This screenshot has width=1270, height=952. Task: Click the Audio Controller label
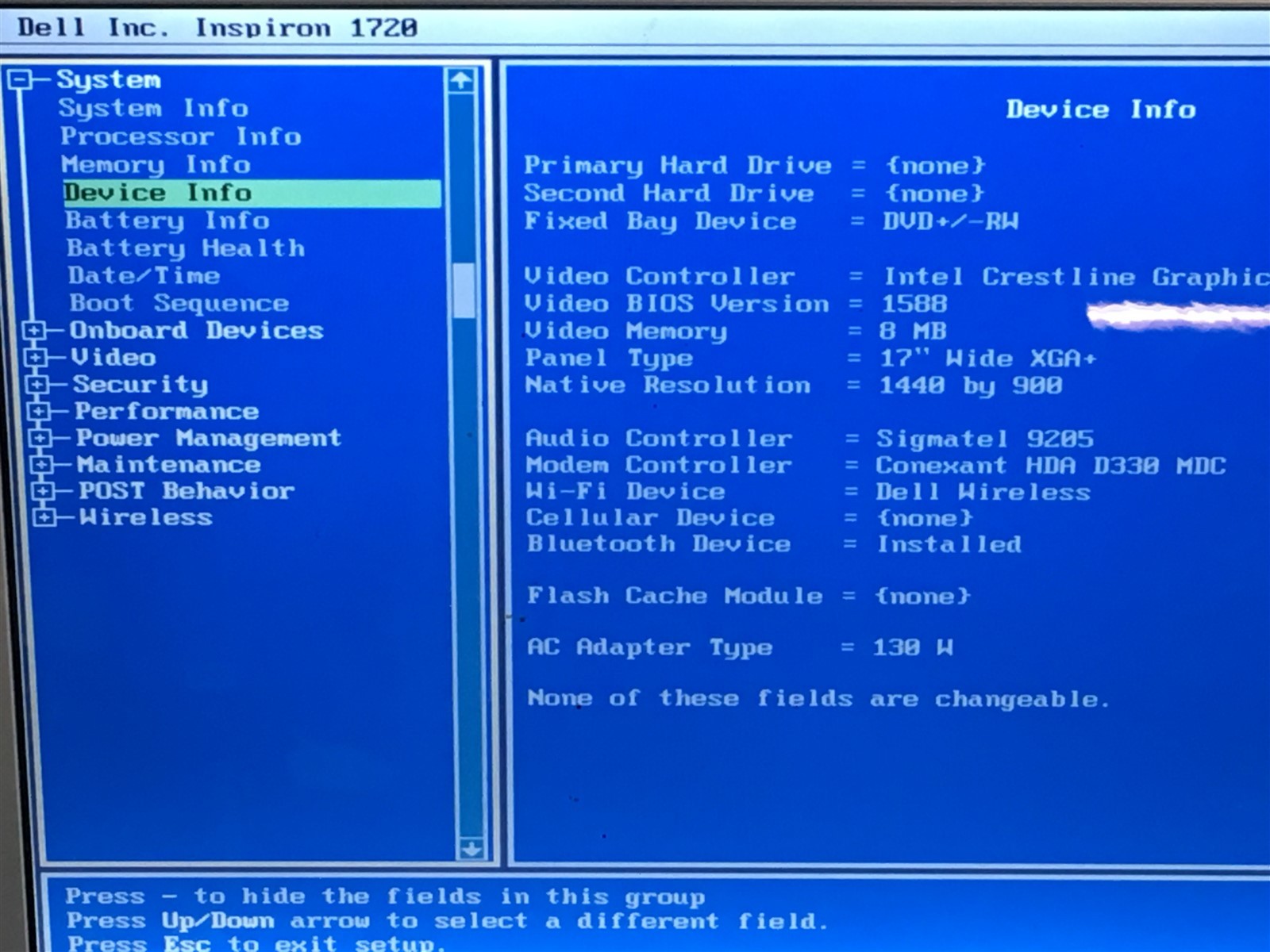tap(659, 438)
